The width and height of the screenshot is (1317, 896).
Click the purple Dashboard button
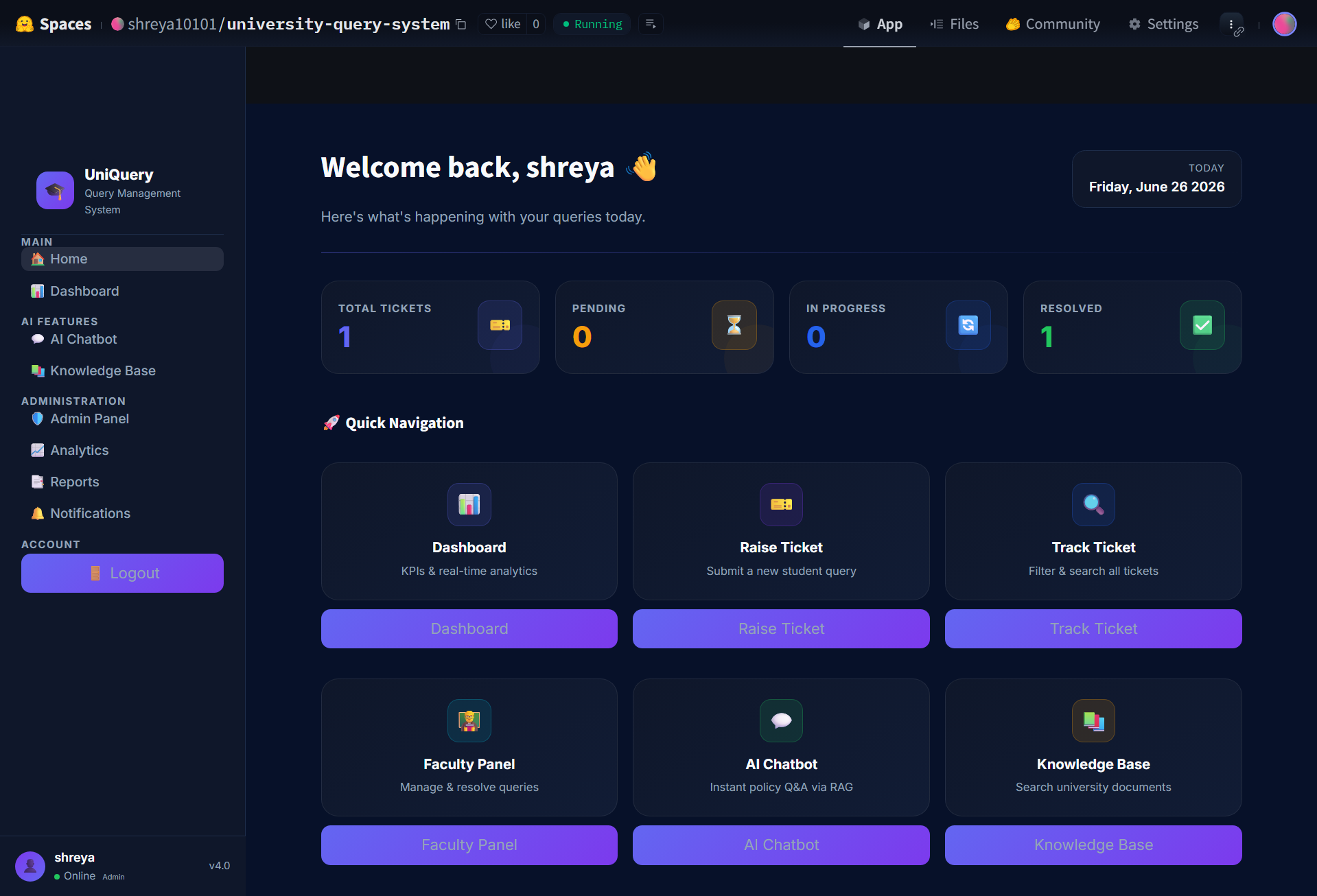[469, 628]
